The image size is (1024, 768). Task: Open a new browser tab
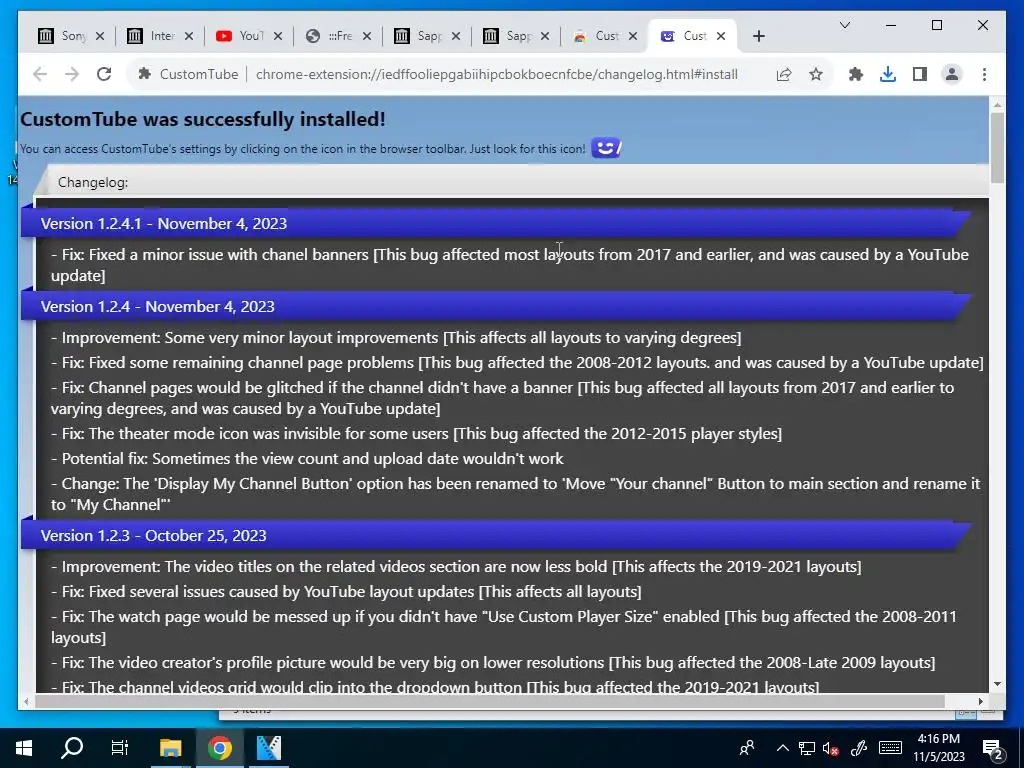tap(758, 36)
